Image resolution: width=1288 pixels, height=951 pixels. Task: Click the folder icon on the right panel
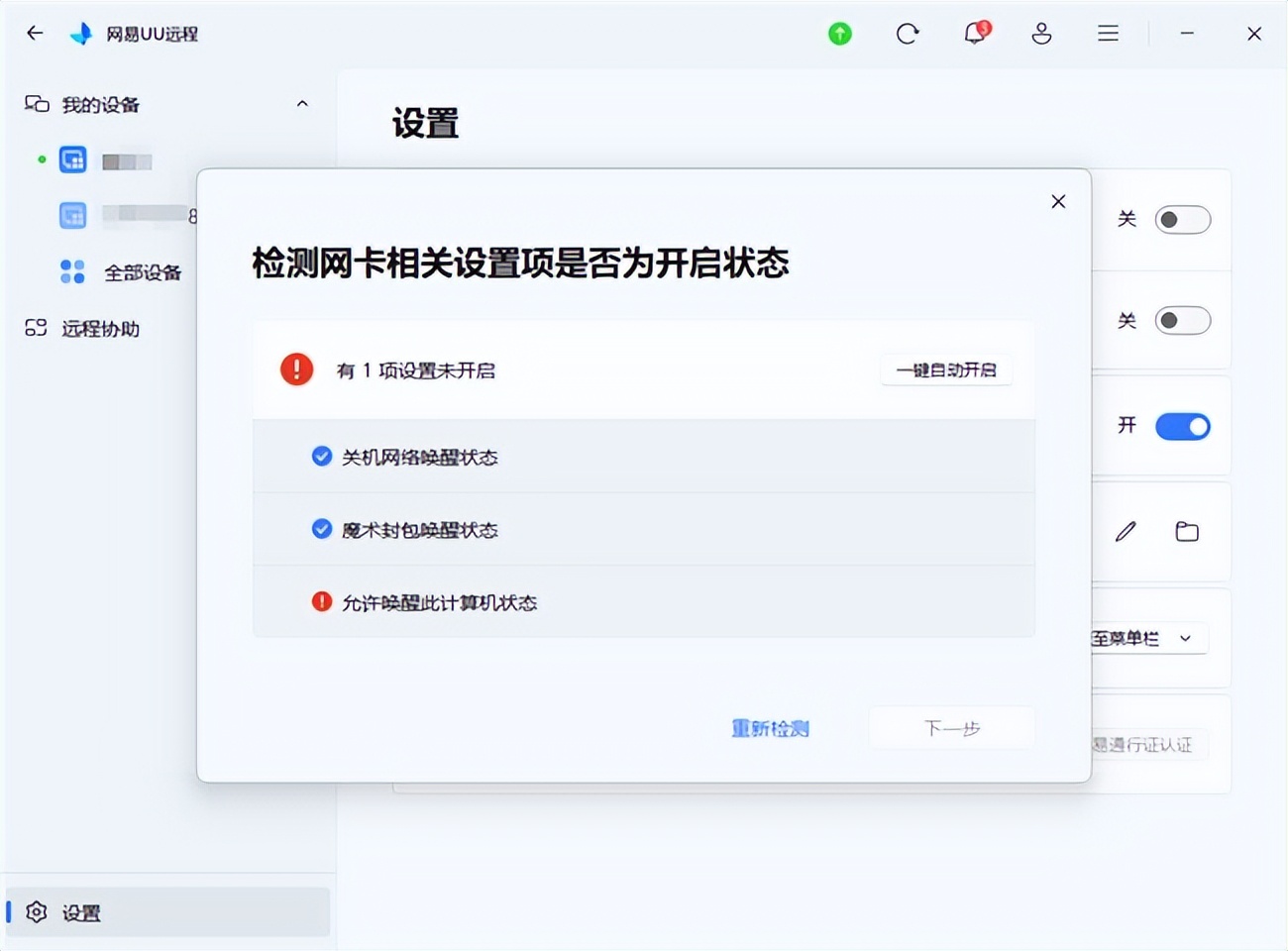1187,532
